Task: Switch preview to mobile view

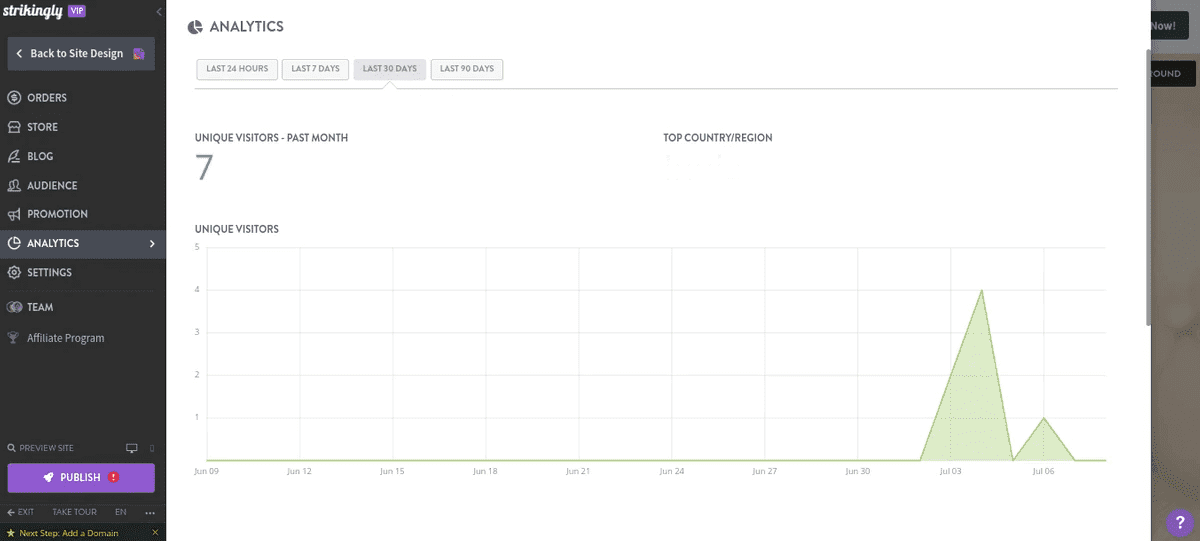Action: pyautogui.click(x=151, y=448)
